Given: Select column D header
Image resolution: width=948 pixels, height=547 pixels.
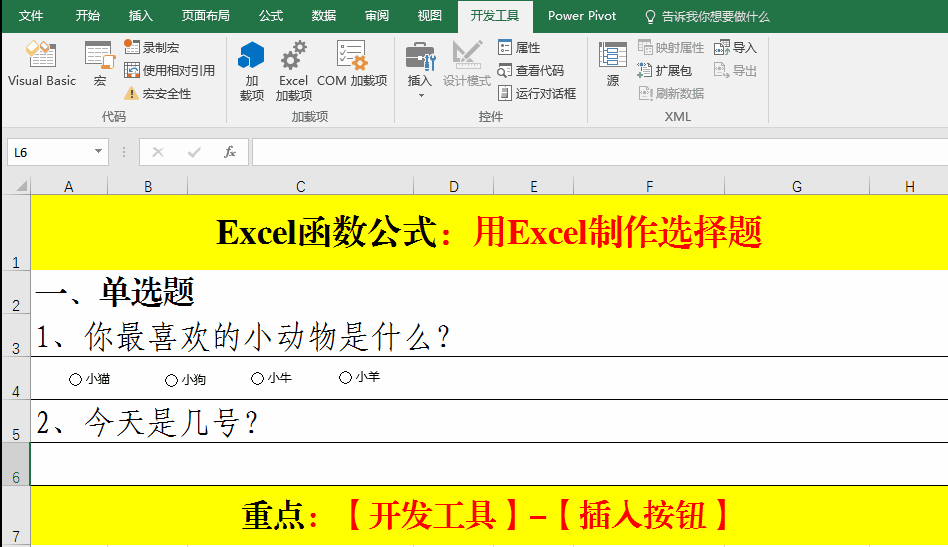Looking at the screenshot, I should pyautogui.click(x=453, y=186).
